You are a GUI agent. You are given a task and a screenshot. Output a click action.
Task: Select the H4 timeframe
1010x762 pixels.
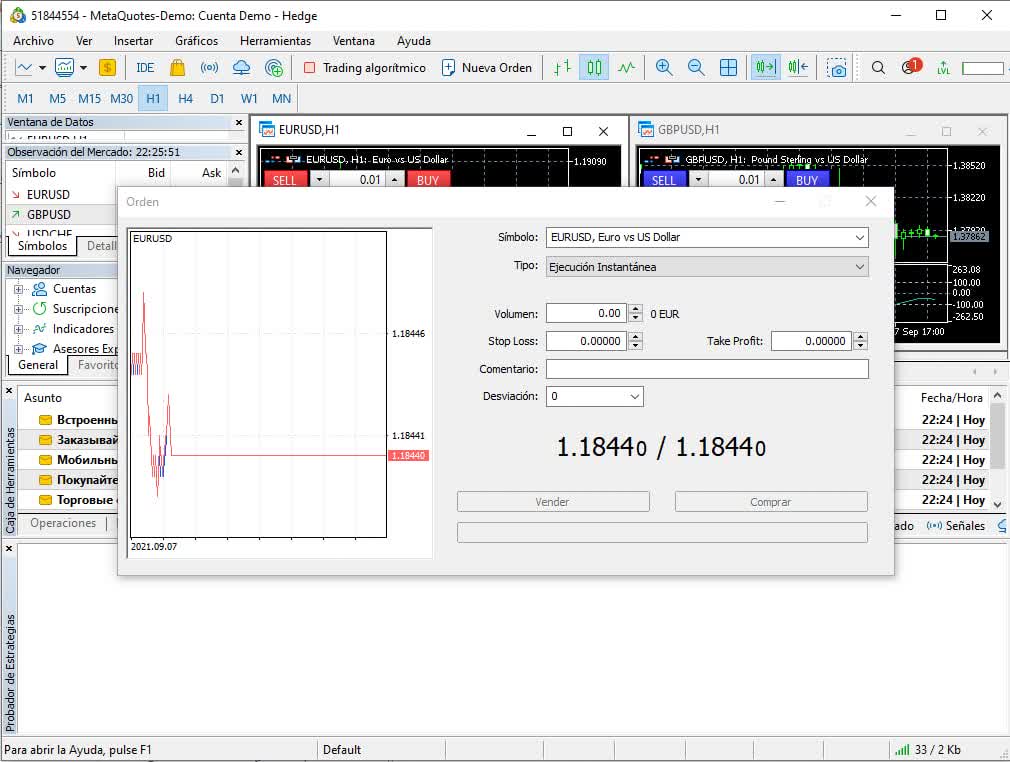pos(185,99)
